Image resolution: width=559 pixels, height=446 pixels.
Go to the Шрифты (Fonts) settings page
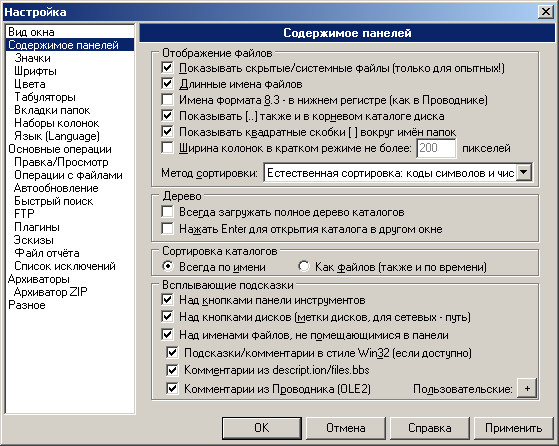[x=35, y=71]
